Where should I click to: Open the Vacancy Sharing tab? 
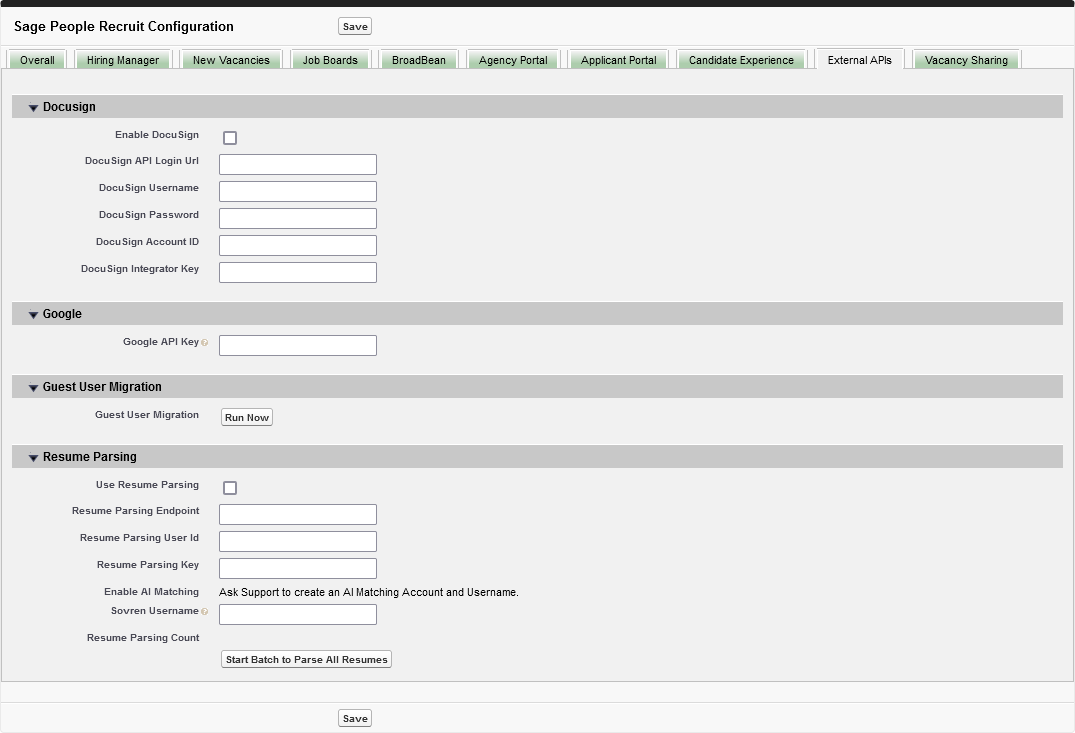point(966,60)
